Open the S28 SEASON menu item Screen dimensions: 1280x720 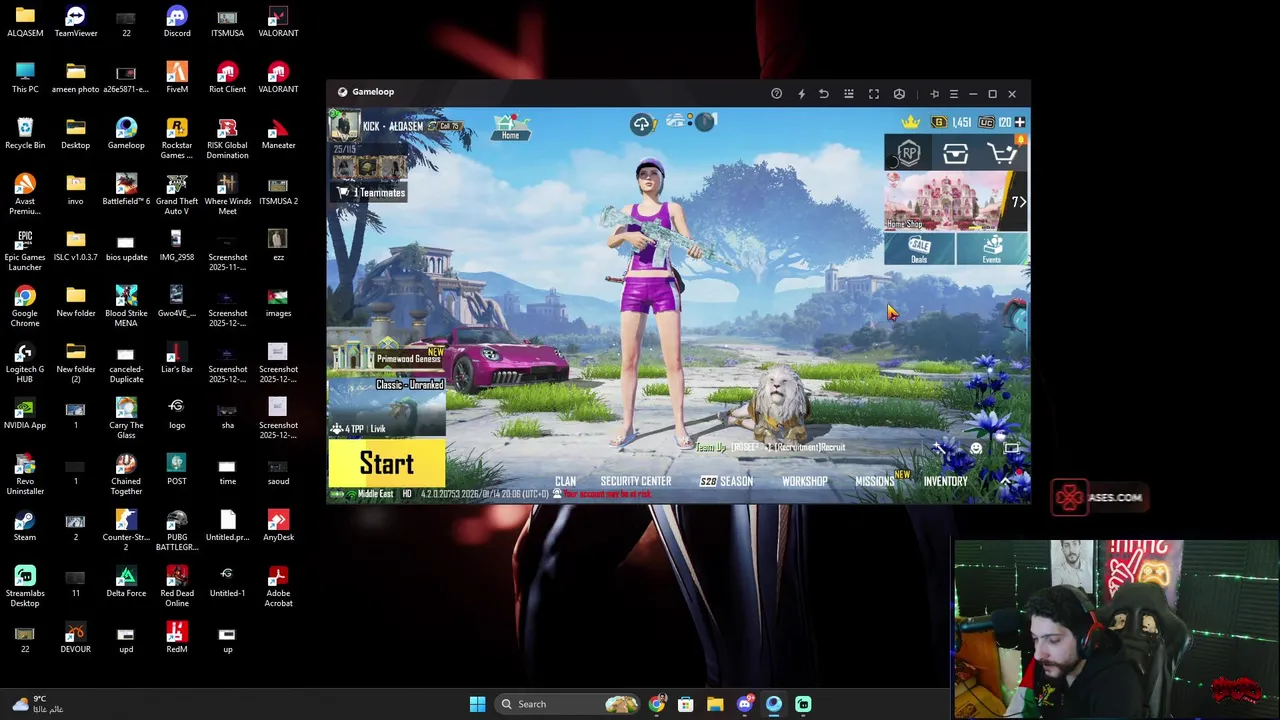coord(727,482)
